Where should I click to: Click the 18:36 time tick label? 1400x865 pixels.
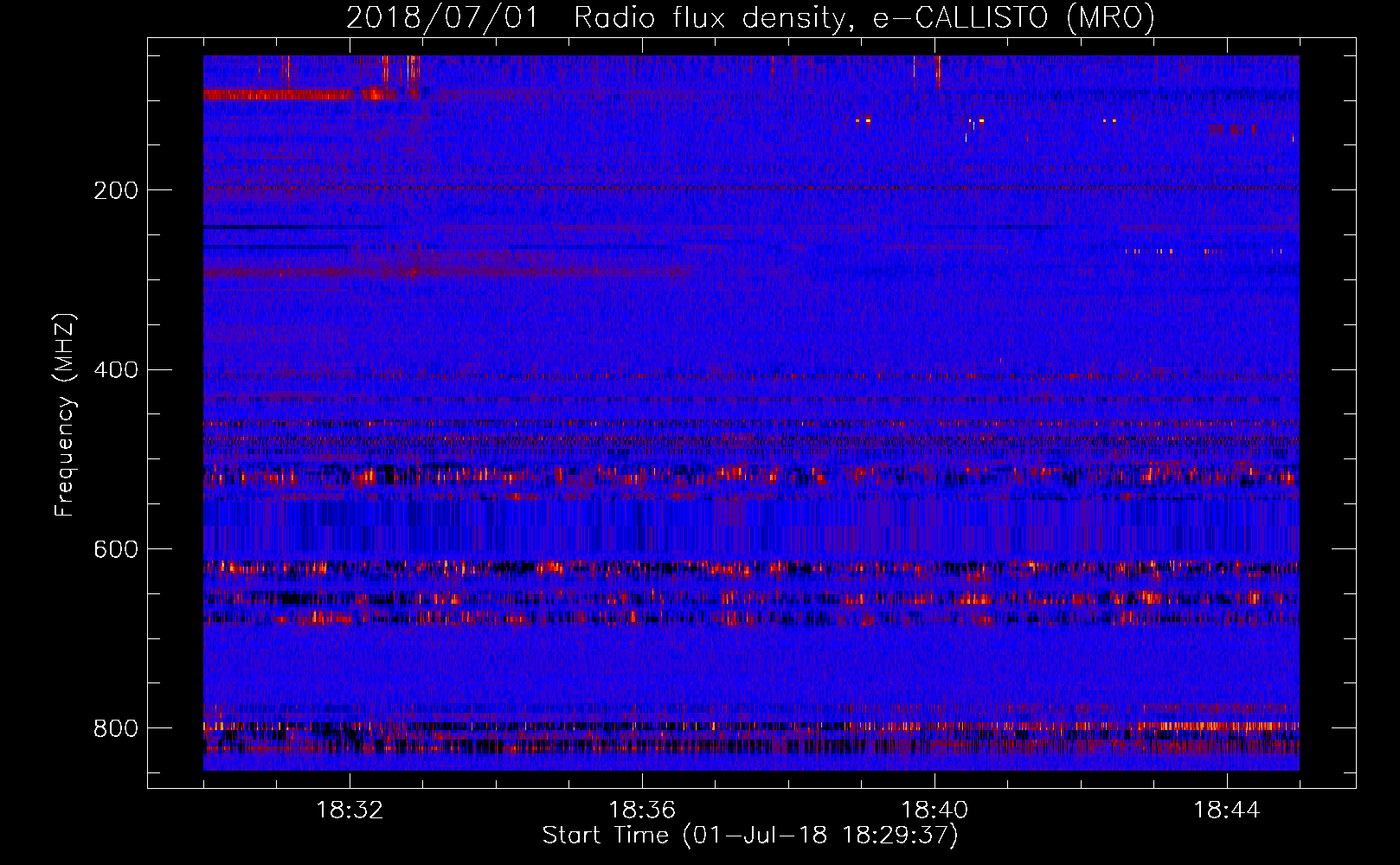point(642,811)
